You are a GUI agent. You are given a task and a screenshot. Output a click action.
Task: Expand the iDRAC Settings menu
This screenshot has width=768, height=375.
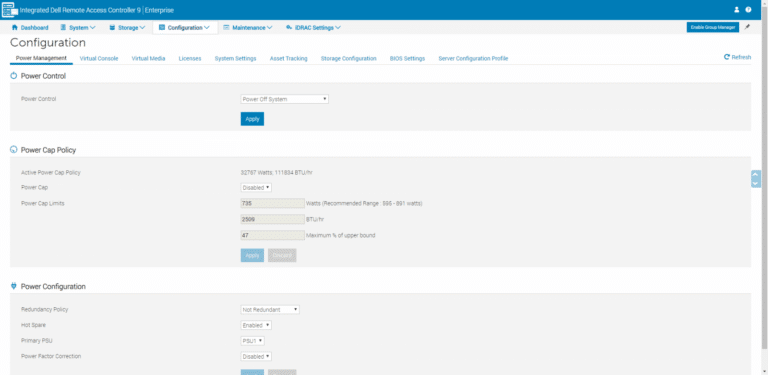(x=313, y=28)
